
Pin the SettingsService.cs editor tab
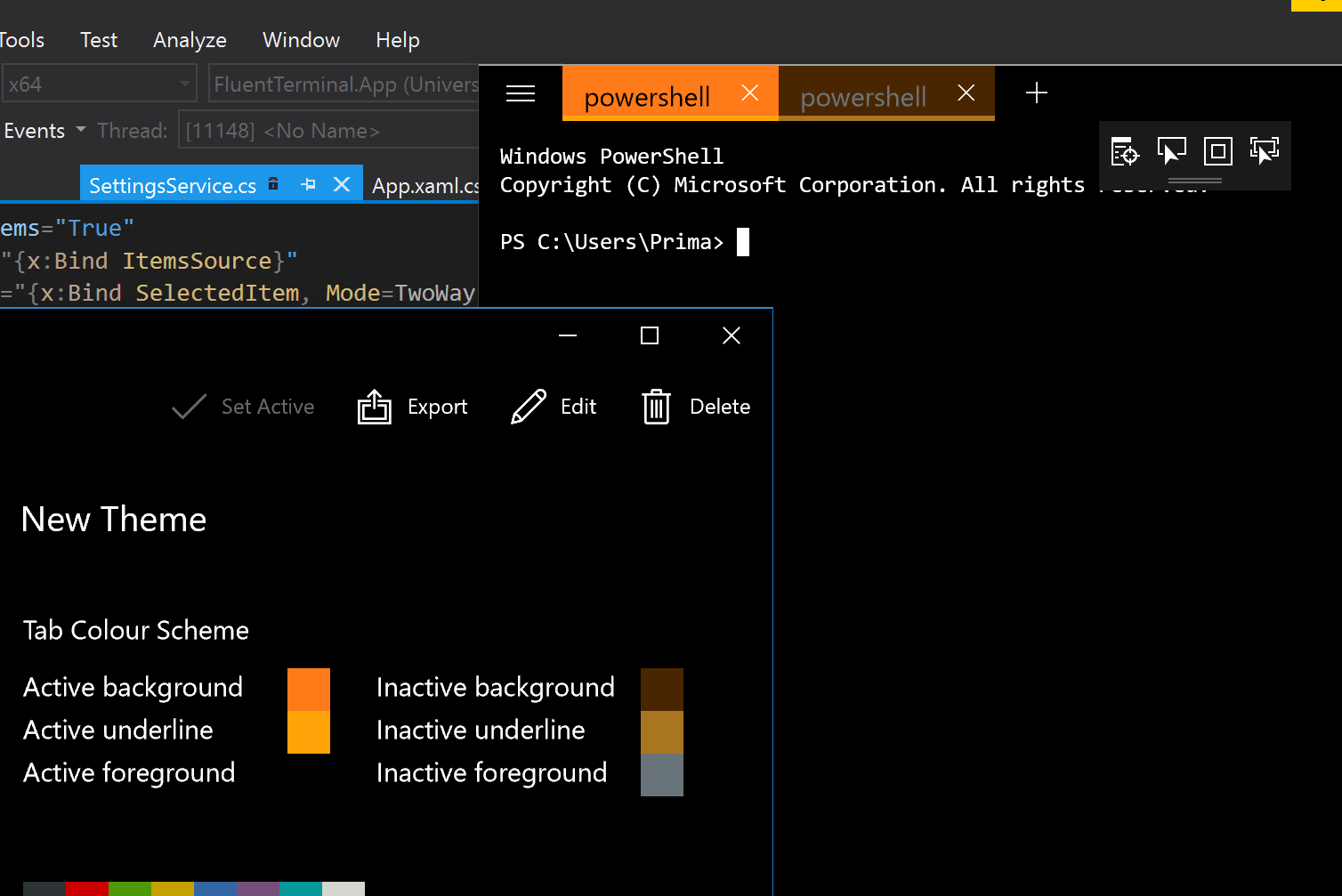tap(308, 184)
